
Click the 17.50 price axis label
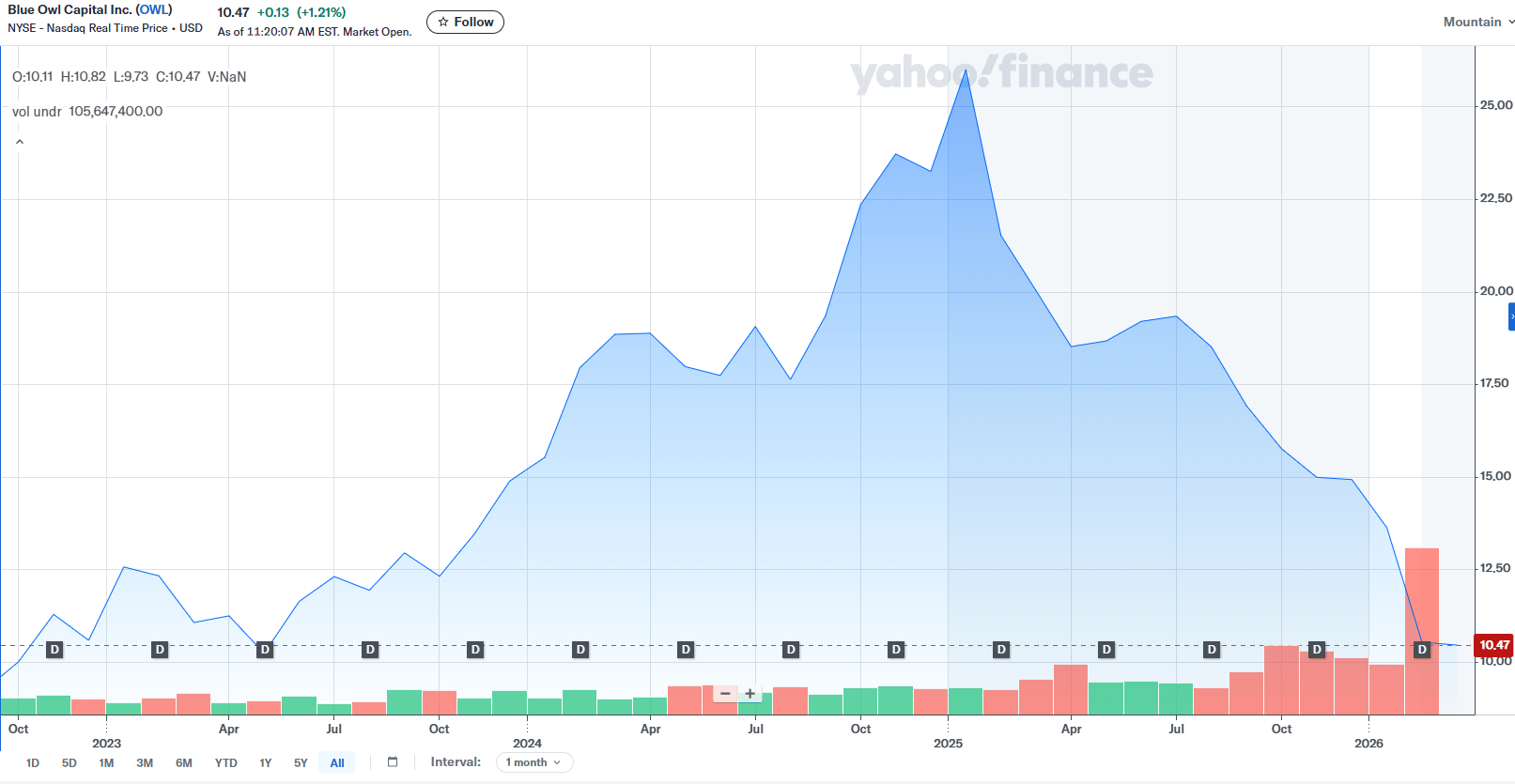point(1494,383)
